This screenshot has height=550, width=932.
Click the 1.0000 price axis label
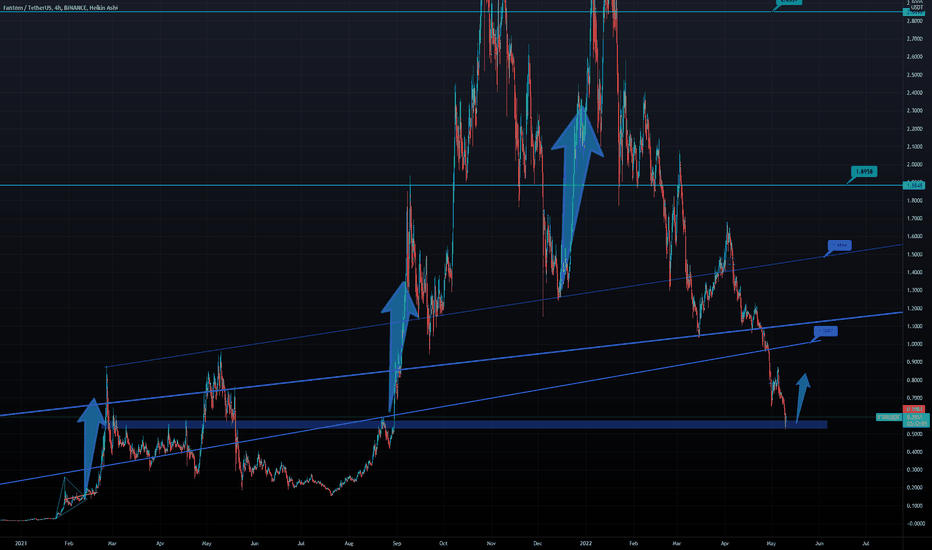(x=915, y=344)
